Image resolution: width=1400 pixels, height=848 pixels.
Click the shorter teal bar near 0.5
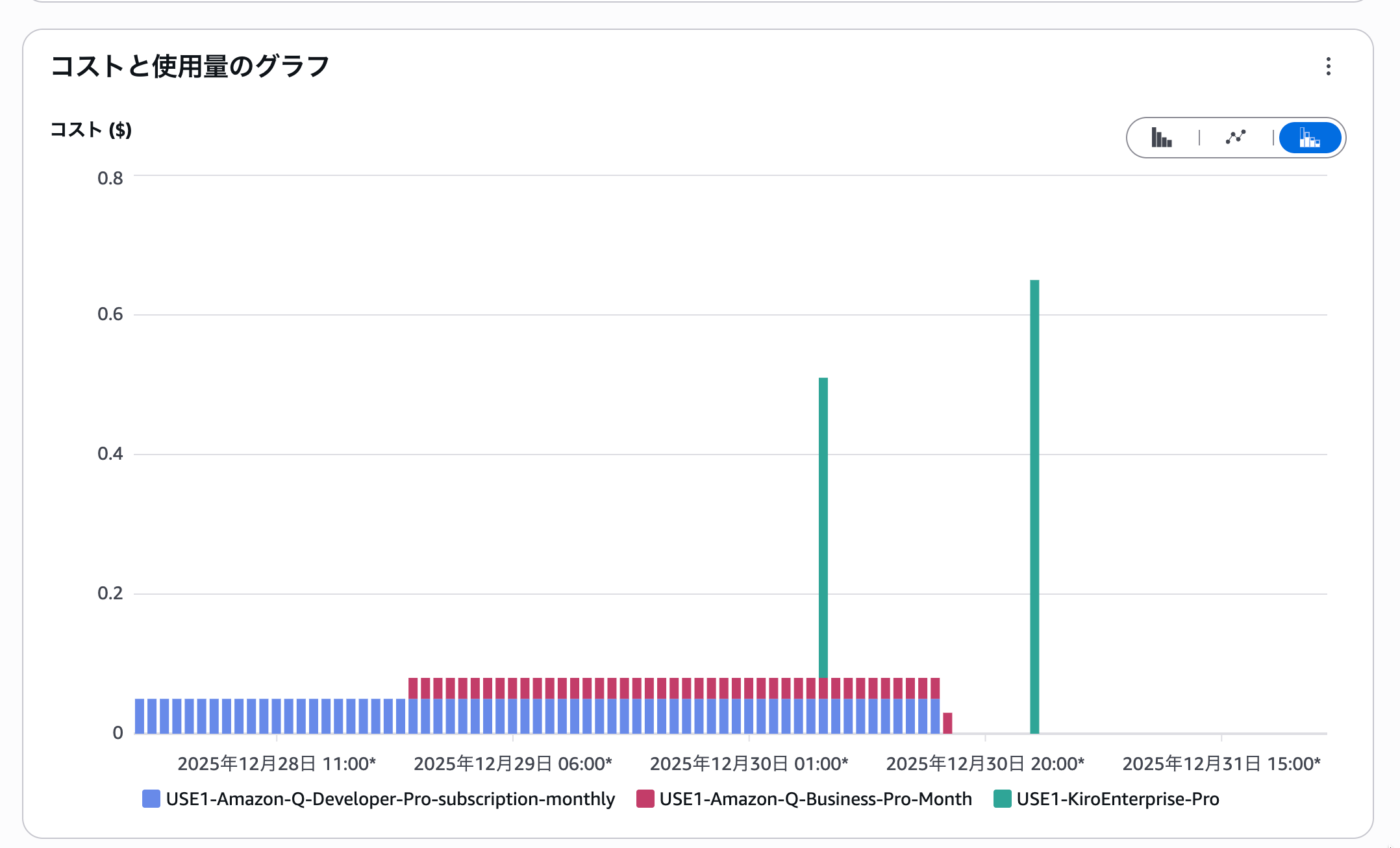[x=823, y=526]
